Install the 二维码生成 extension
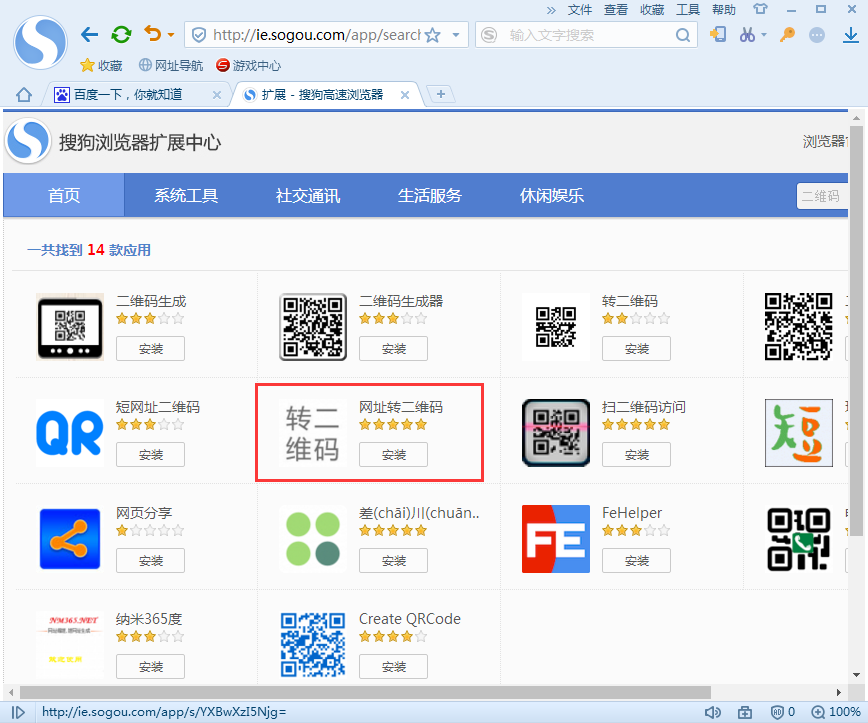This screenshot has width=868, height=723. (x=151, y=349)
